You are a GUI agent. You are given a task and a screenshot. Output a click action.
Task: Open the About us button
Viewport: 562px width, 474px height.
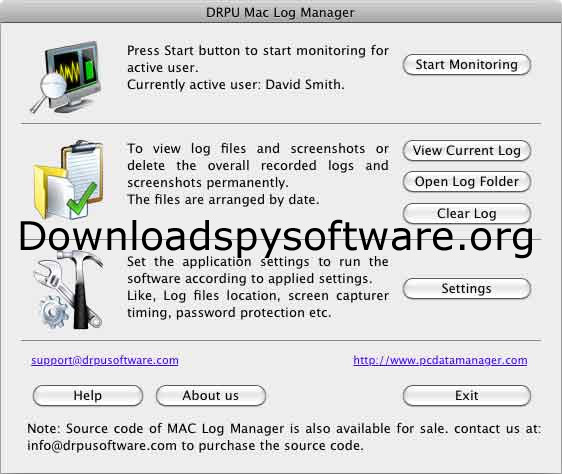tap(211, 395)
